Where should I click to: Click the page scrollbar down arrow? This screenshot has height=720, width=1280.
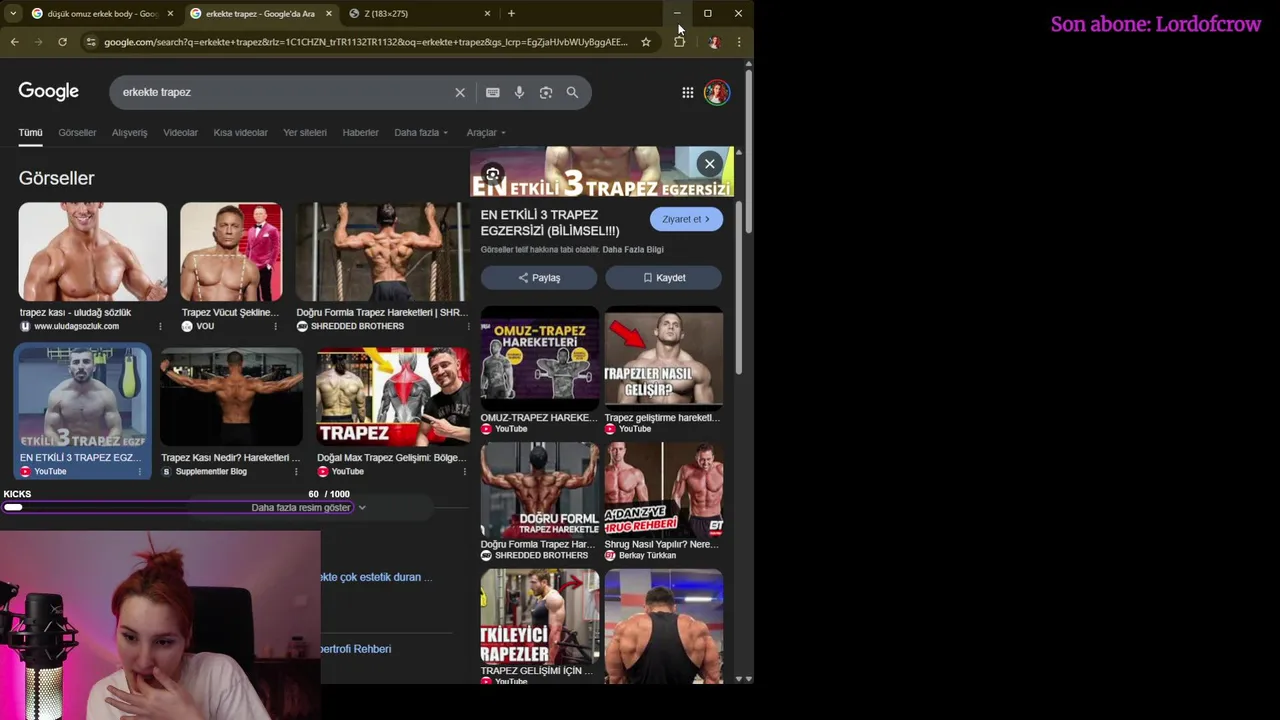pyautogui.click(x=748, y=679)
